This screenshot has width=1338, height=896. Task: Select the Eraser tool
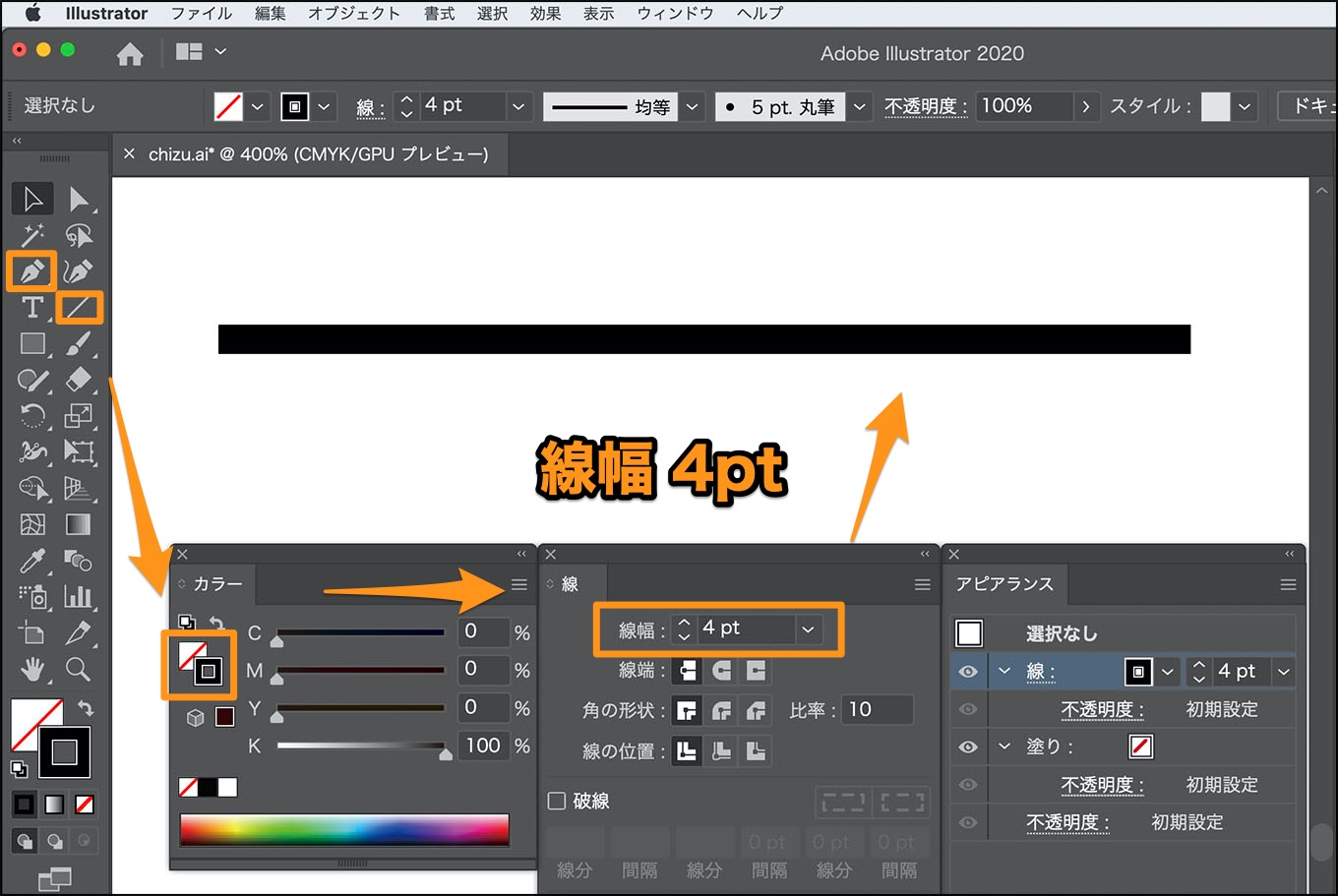pyautogui.click(x=79, y=380)
